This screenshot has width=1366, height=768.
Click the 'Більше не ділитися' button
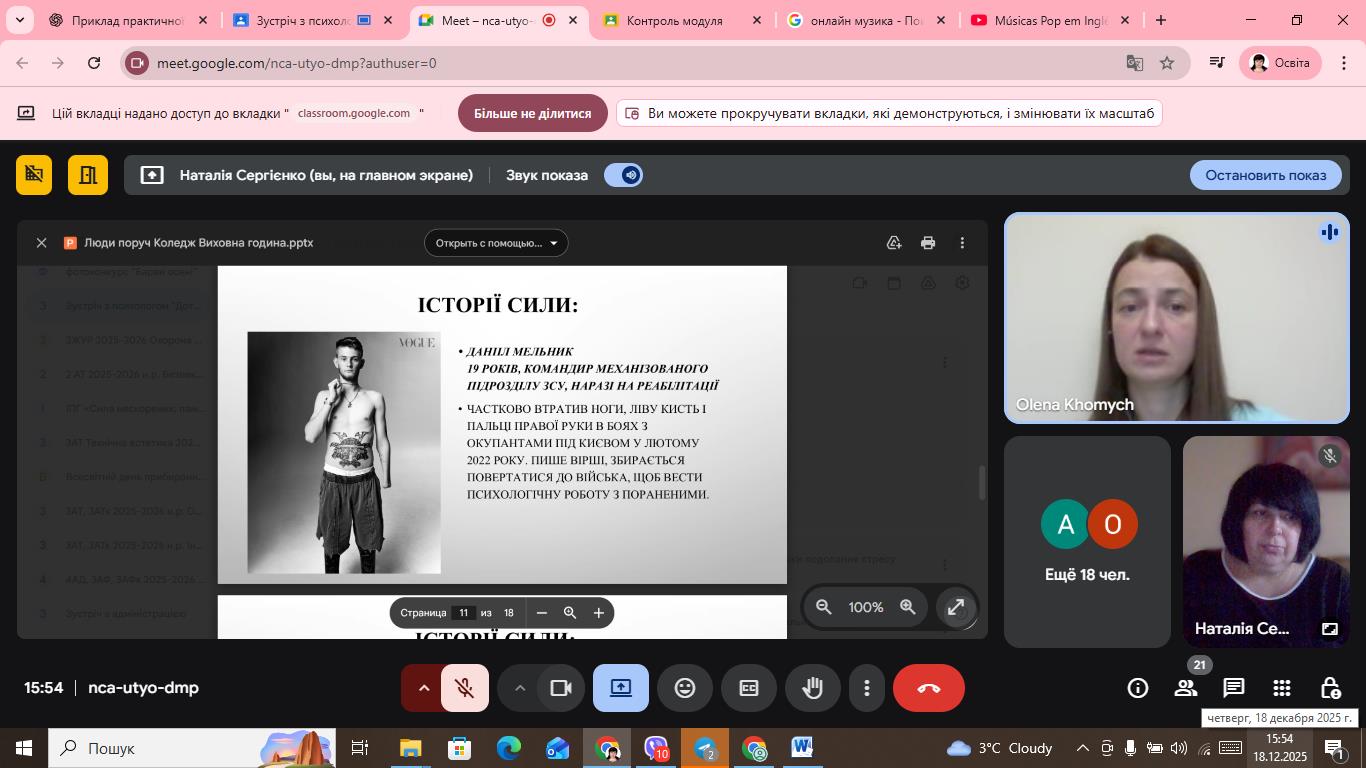coord(532,113)
